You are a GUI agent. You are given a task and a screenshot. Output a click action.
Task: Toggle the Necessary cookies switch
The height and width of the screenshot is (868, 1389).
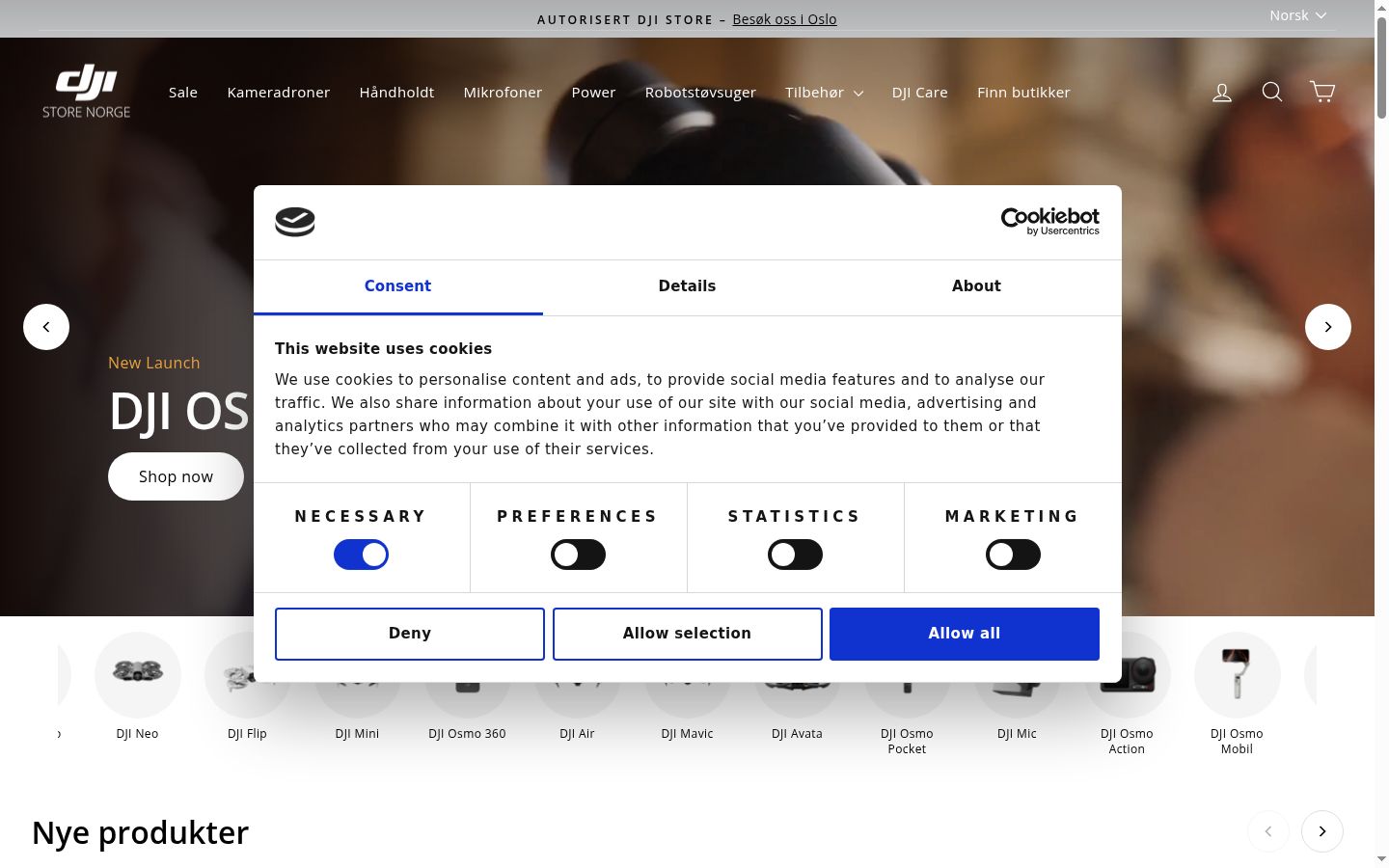pos(361,555)
